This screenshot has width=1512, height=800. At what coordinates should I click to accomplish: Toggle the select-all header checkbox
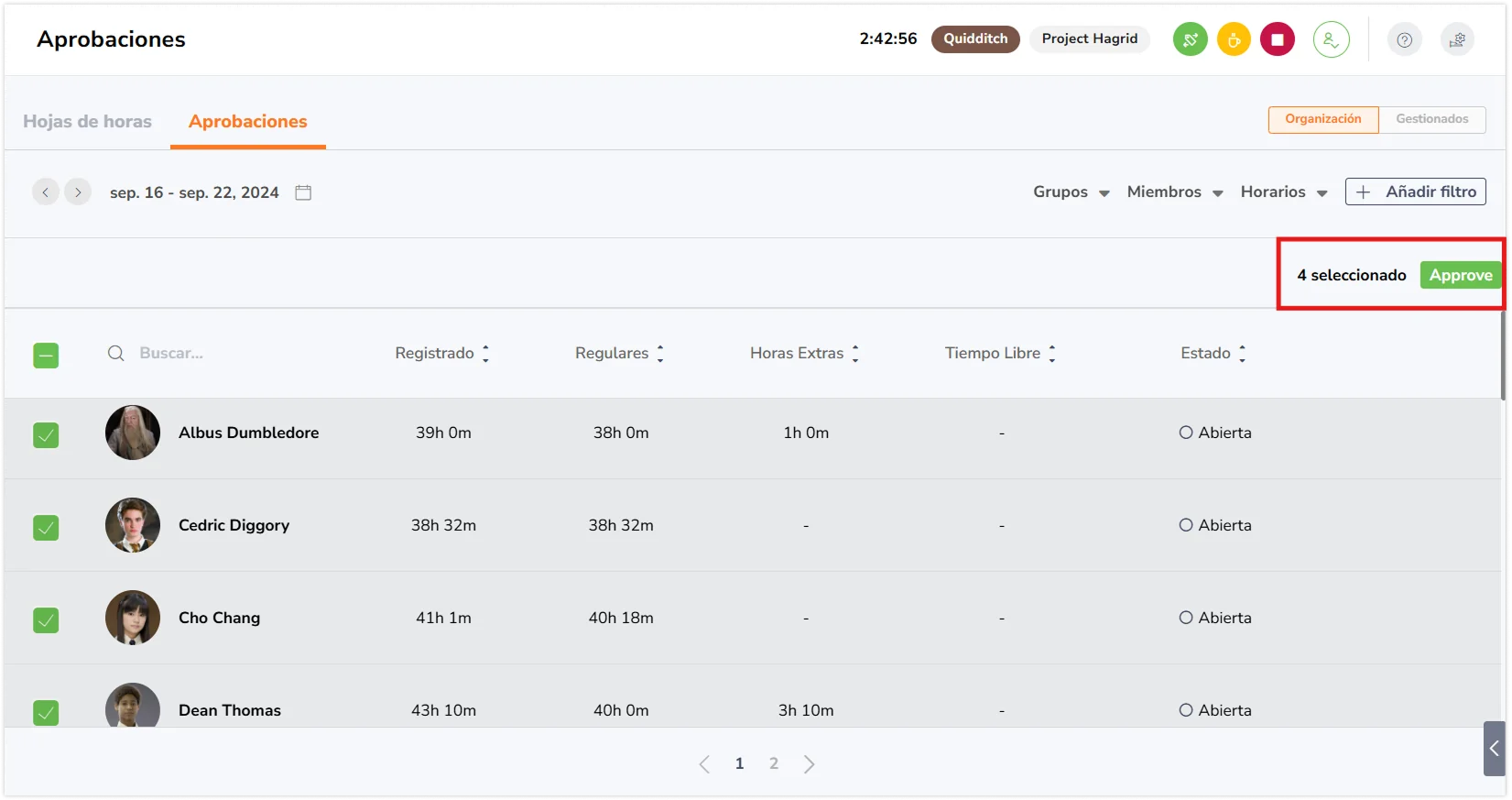pyautogui.click(x=46, y=356)
